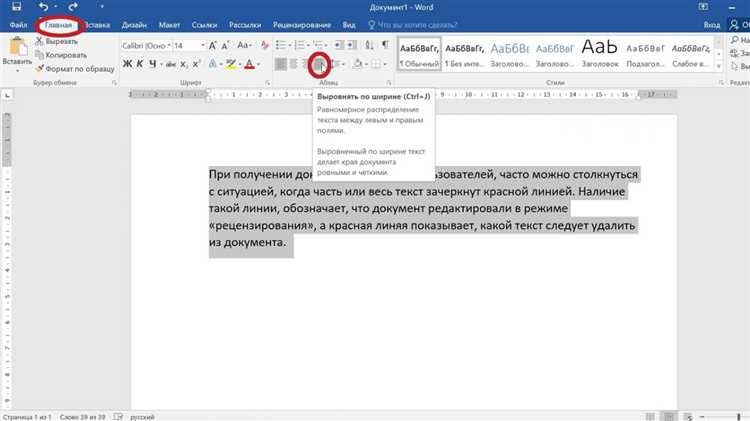750x421 pixels.
Task: Increase font size with large A icon
Action: point(212,45)
